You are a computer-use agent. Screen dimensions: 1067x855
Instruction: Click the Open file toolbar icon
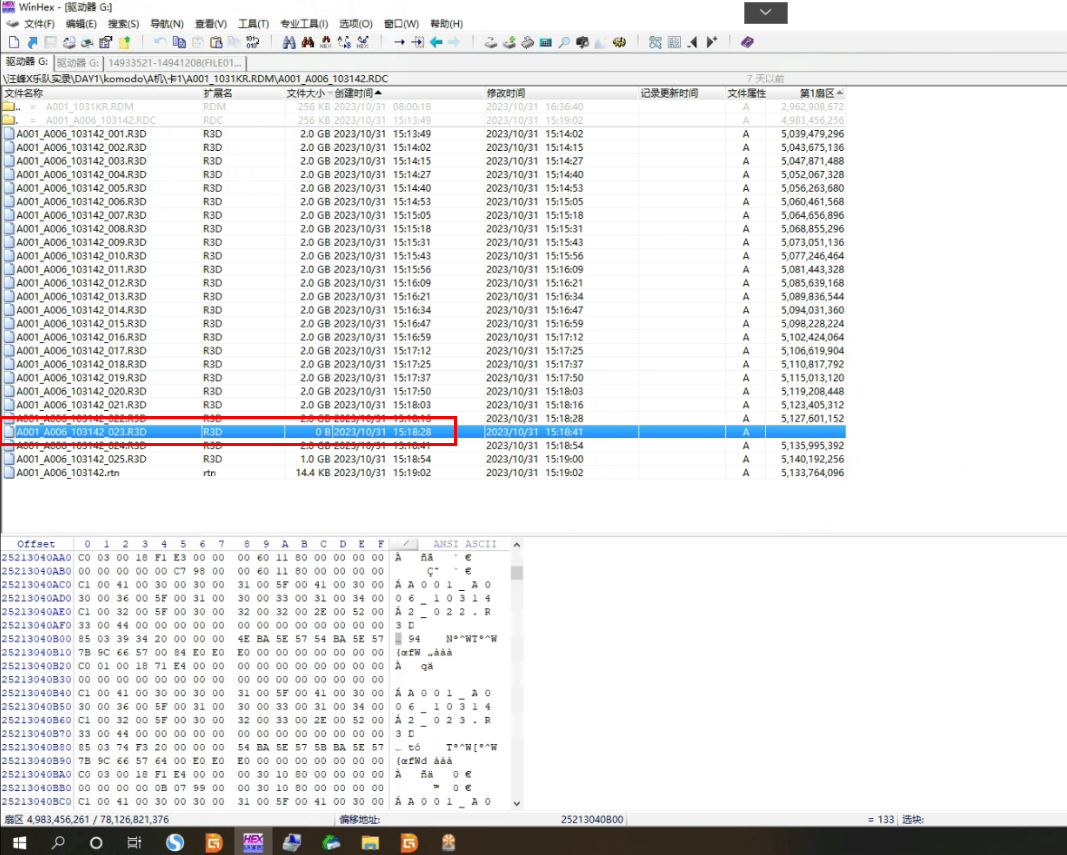[32, 42]
